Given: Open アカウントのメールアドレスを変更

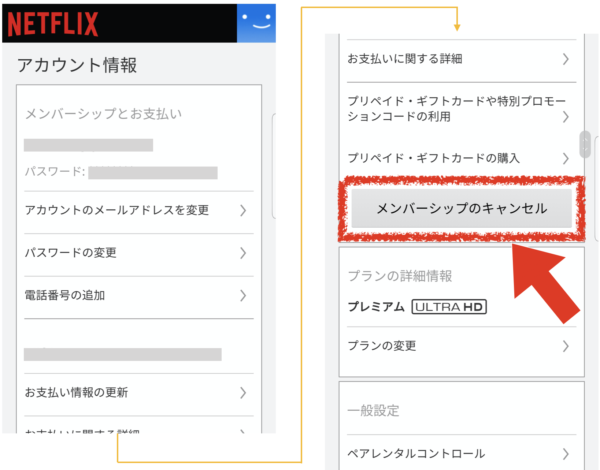Looking at the screenshot, I should [x=139, y=210].
